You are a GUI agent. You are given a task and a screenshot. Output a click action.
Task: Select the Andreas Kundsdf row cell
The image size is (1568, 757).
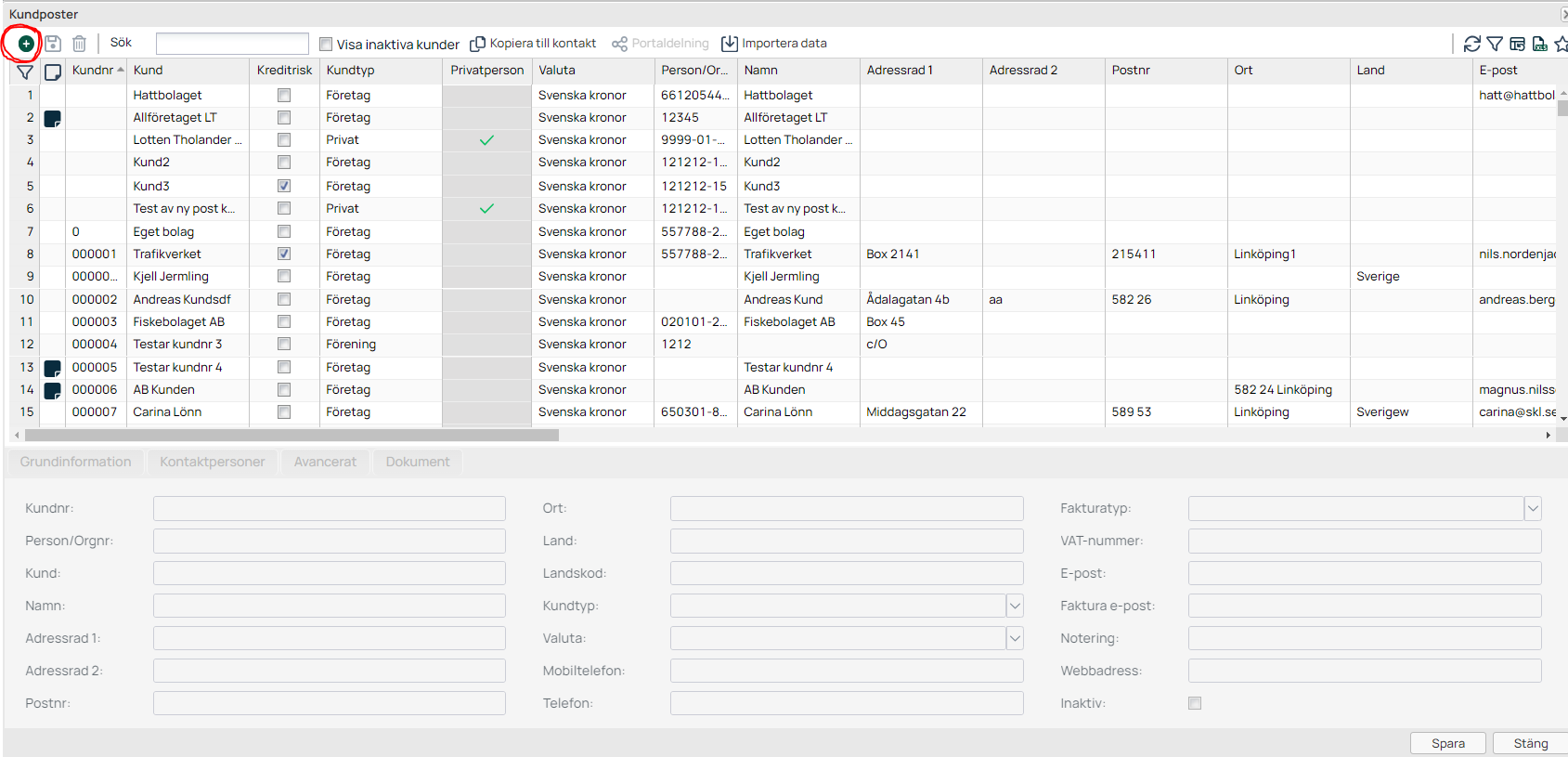[x=188, y=299]
